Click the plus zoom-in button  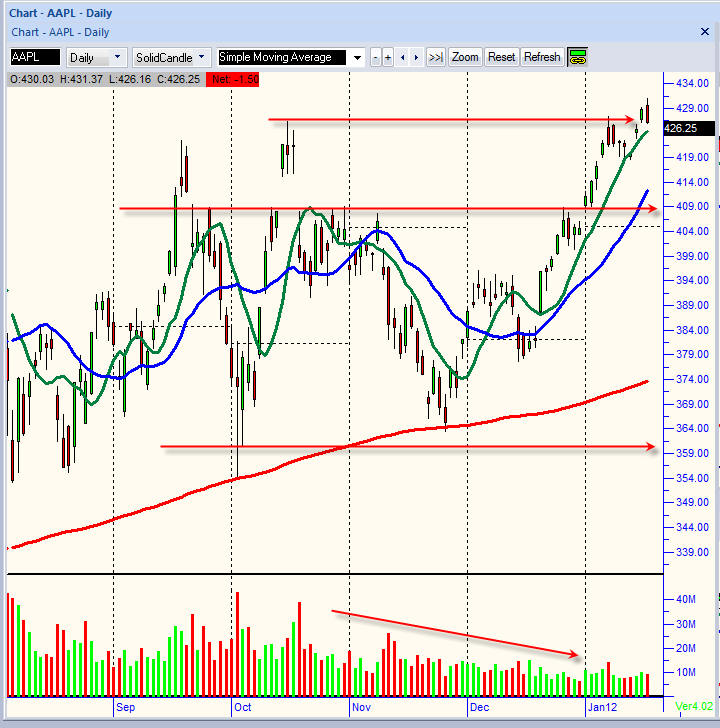click(388, 58)
